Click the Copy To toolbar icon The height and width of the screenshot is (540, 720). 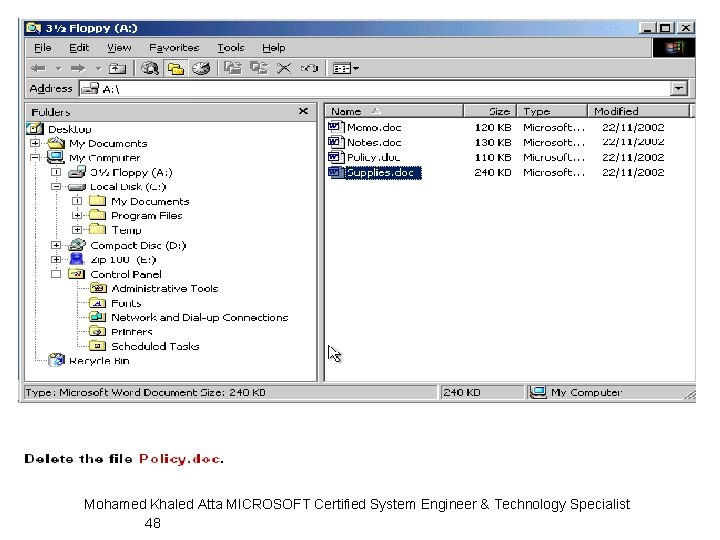pos(259,68)
